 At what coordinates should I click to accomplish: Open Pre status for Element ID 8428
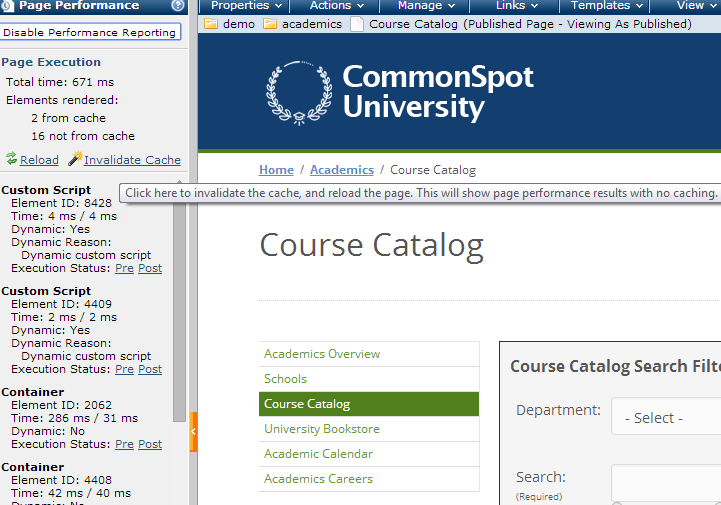point(124,268)
